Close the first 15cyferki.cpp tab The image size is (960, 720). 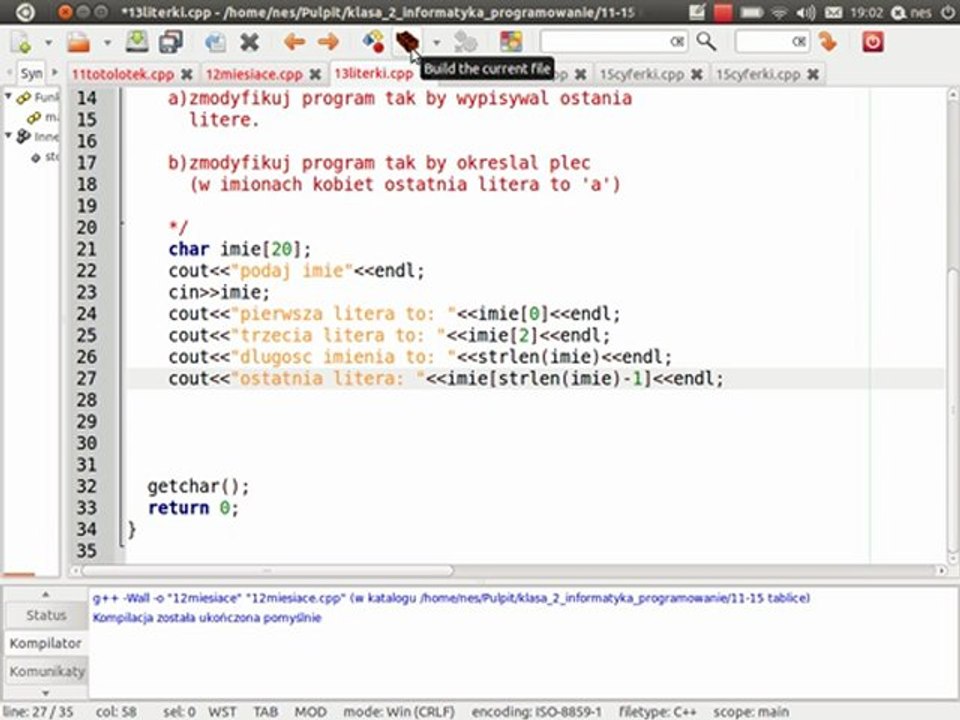(x=697, y=75)
